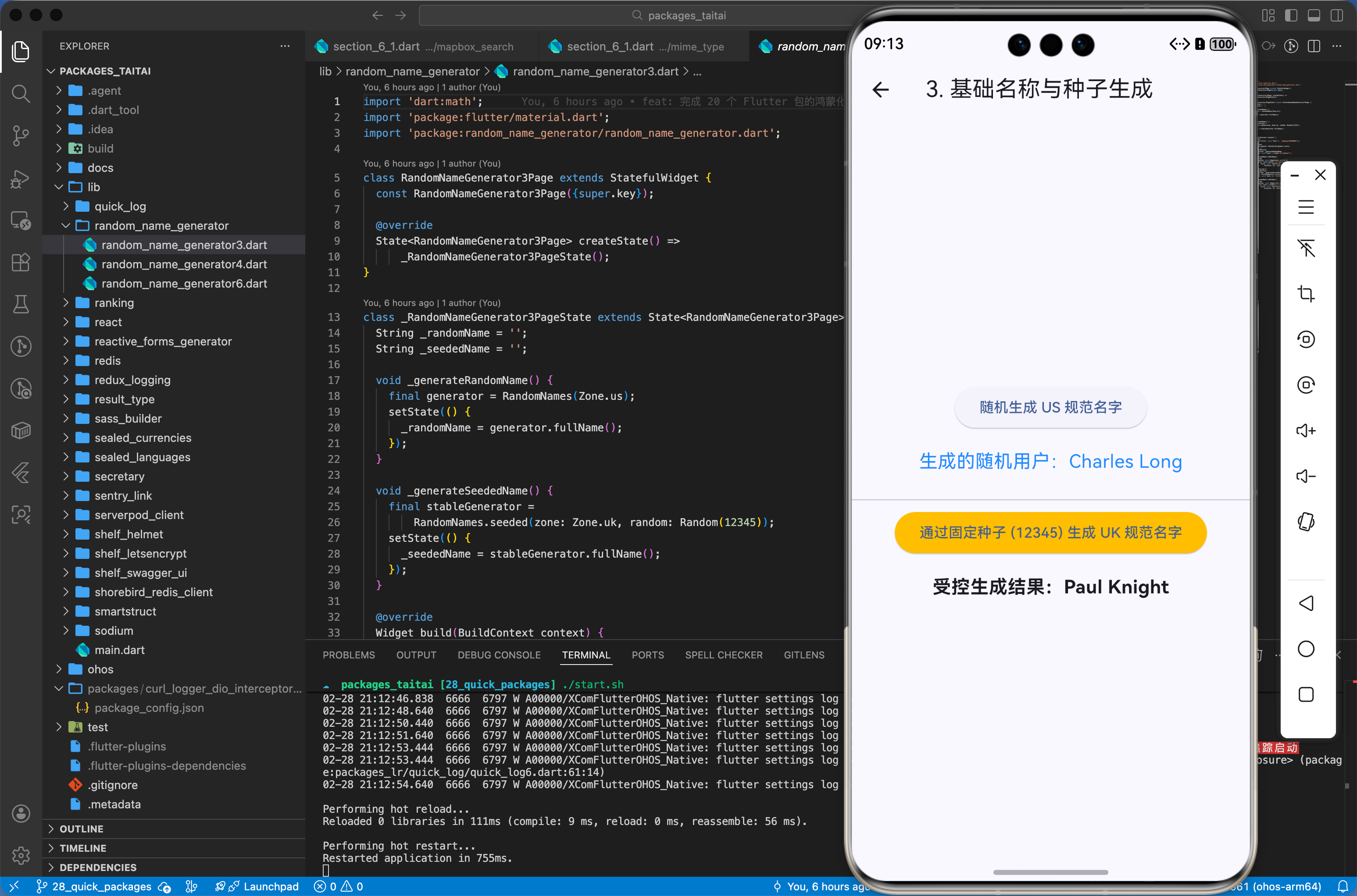Open the Search view in activity bar
The height and width of the screenshot is (896, 1357).
point(21,93)
